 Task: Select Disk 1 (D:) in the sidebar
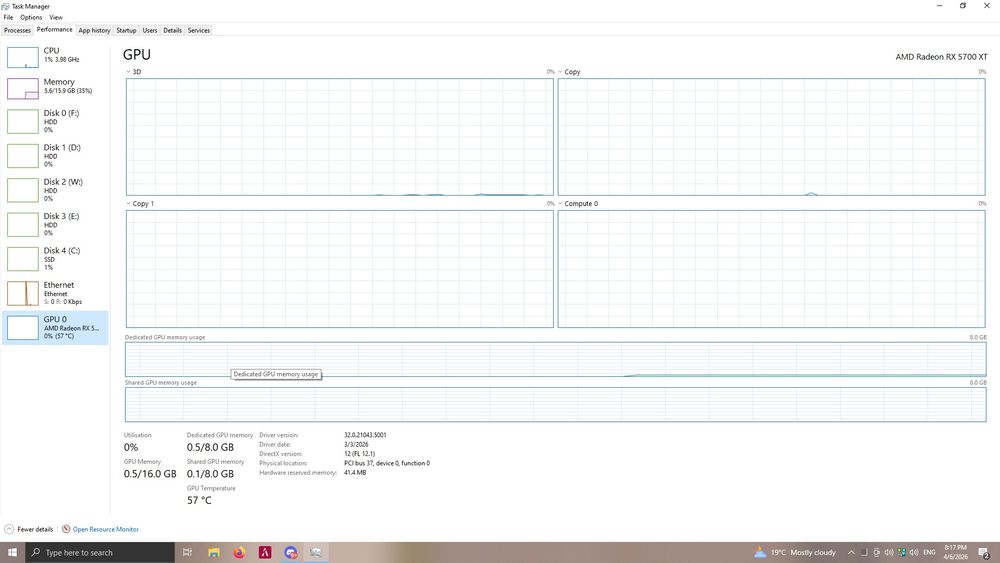pos(55,156)
